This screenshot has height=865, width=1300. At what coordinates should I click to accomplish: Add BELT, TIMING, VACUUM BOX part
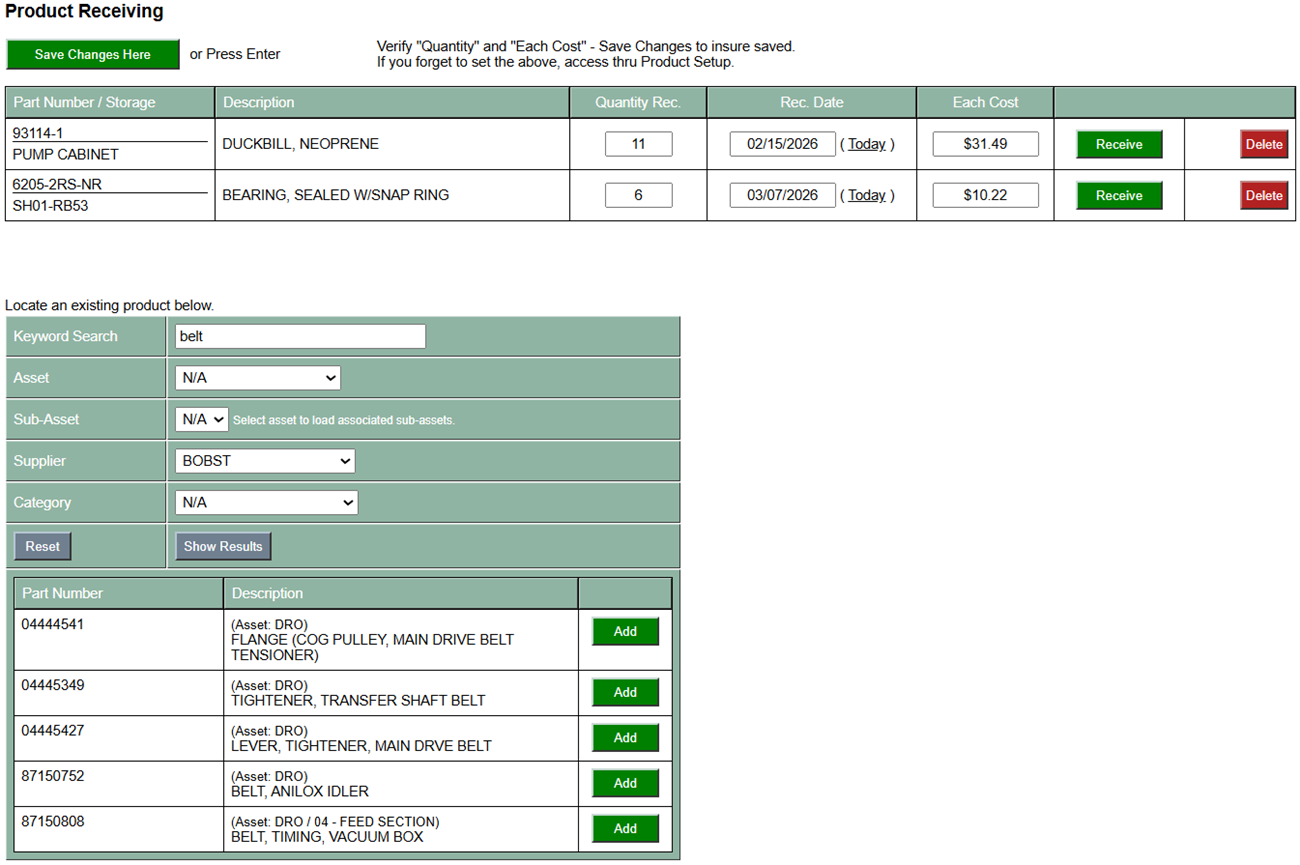[x=625, y=829]
